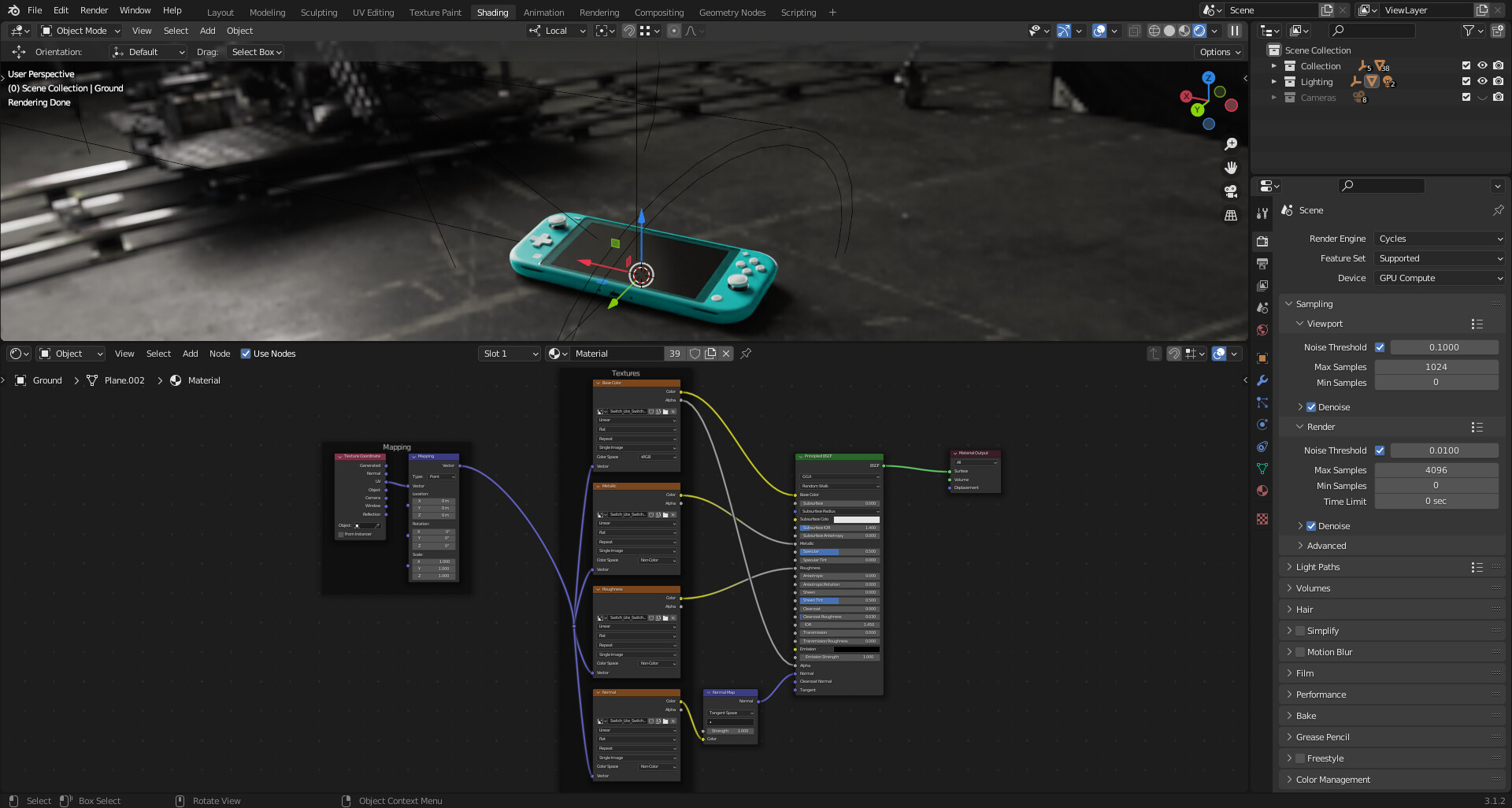The width and height of the screenshot is (1512, 808).
Task: Open the Device GPU Compute dropdown
Action: pos(1440,278)
